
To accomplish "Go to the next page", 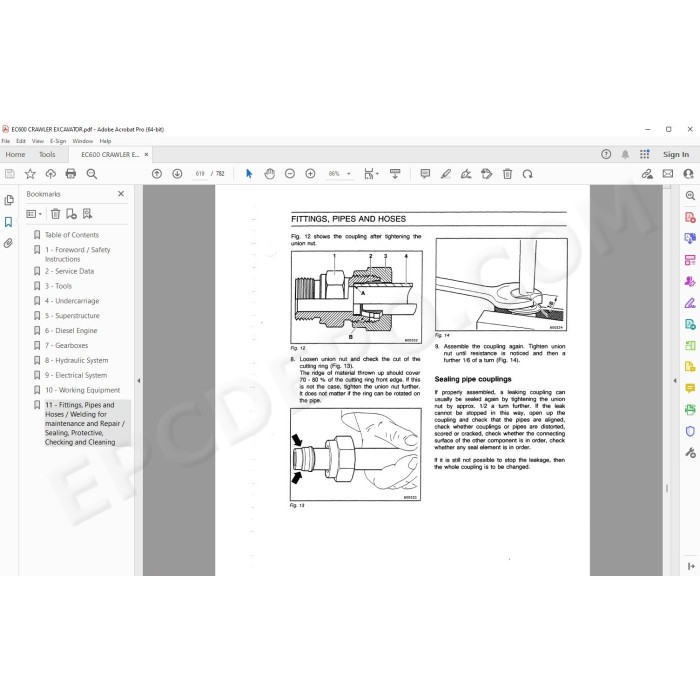I will (x=177, y=174).
